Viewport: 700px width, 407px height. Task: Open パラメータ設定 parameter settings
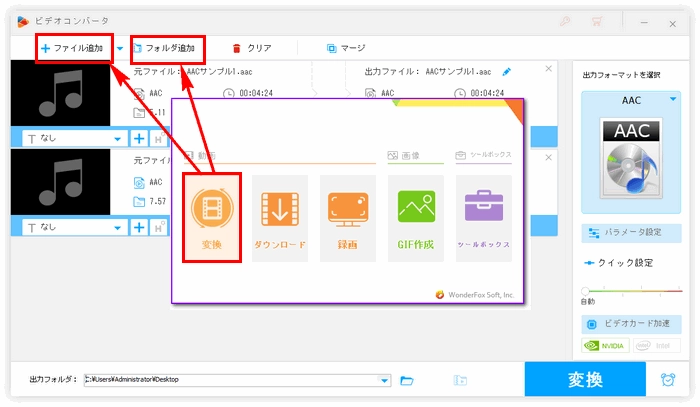tap(631, 232)
